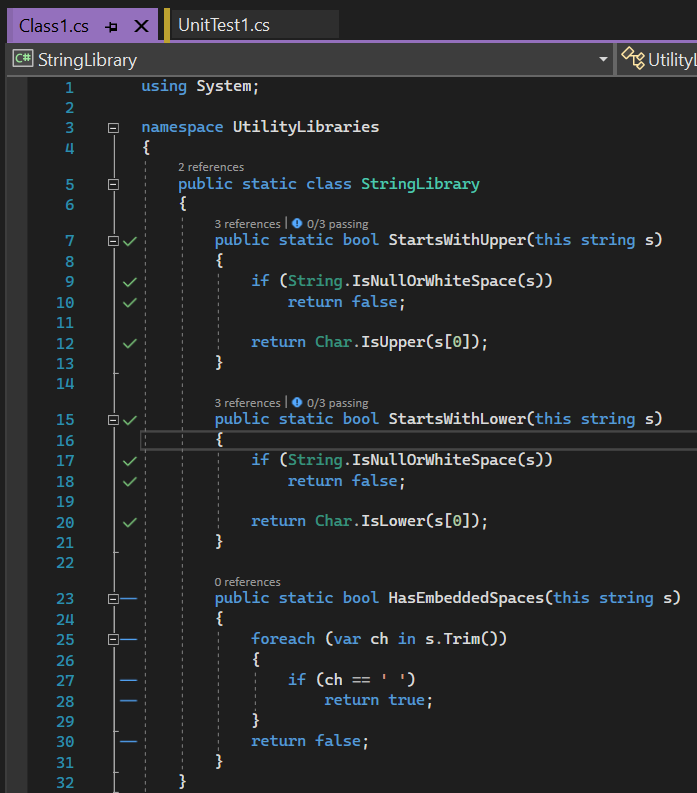The height and width of the screenshot is (793, 697).
Task: Collapse the StringLibrary class block
Action: point(113,184)
